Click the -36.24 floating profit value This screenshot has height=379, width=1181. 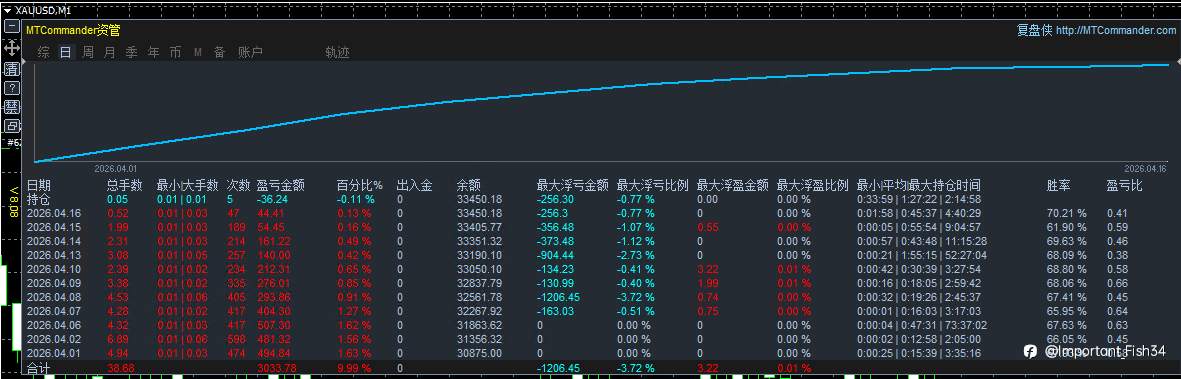pos(272,200)
